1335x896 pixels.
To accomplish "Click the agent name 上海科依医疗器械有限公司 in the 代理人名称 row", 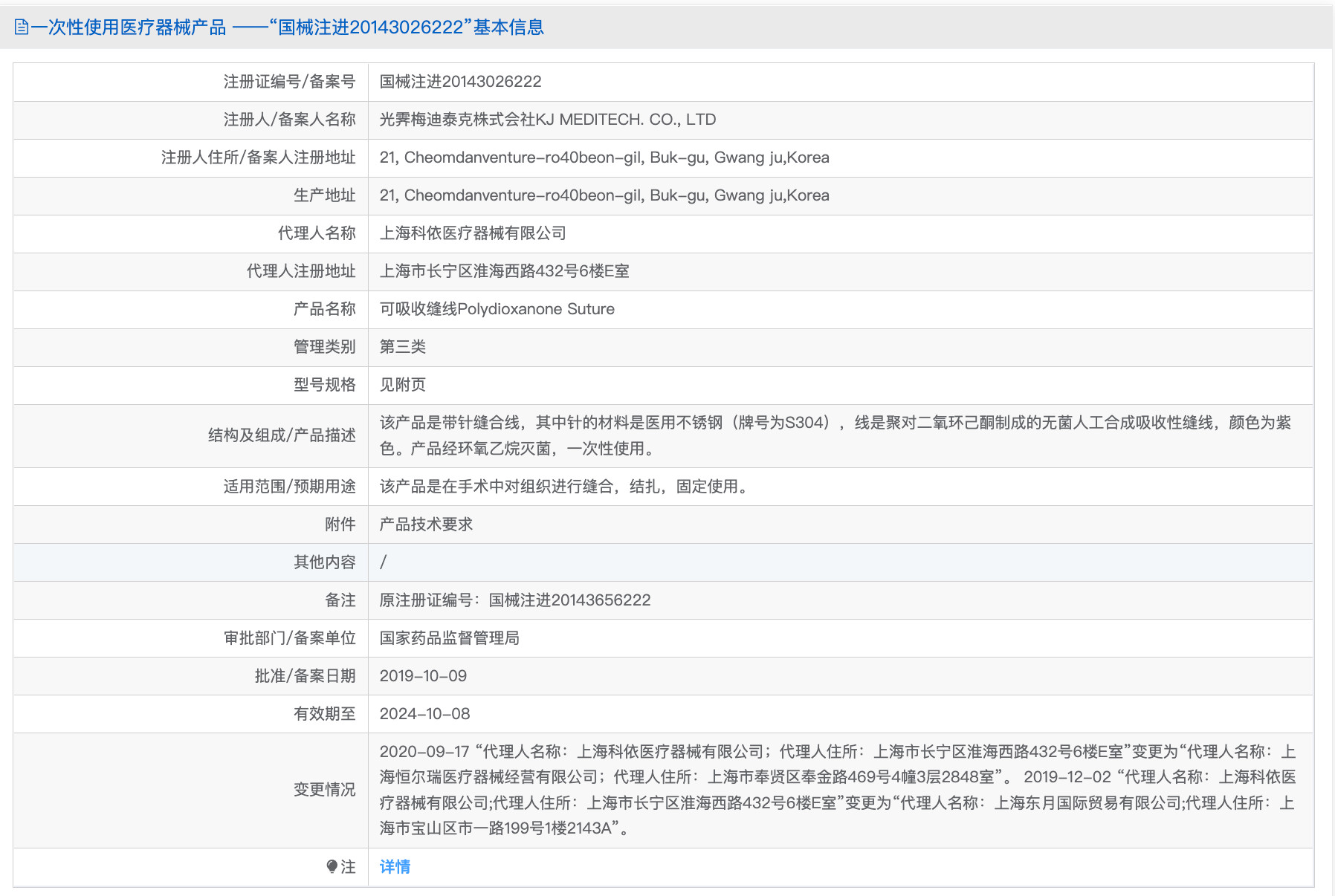I will point(473,233).
